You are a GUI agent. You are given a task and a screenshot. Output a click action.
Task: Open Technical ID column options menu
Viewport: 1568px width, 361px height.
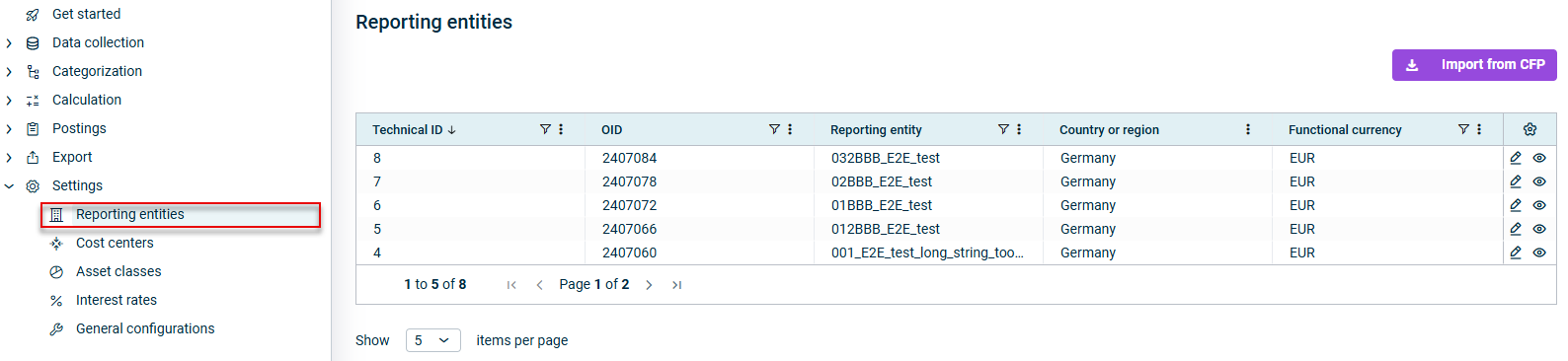click(x=561, y=129)
